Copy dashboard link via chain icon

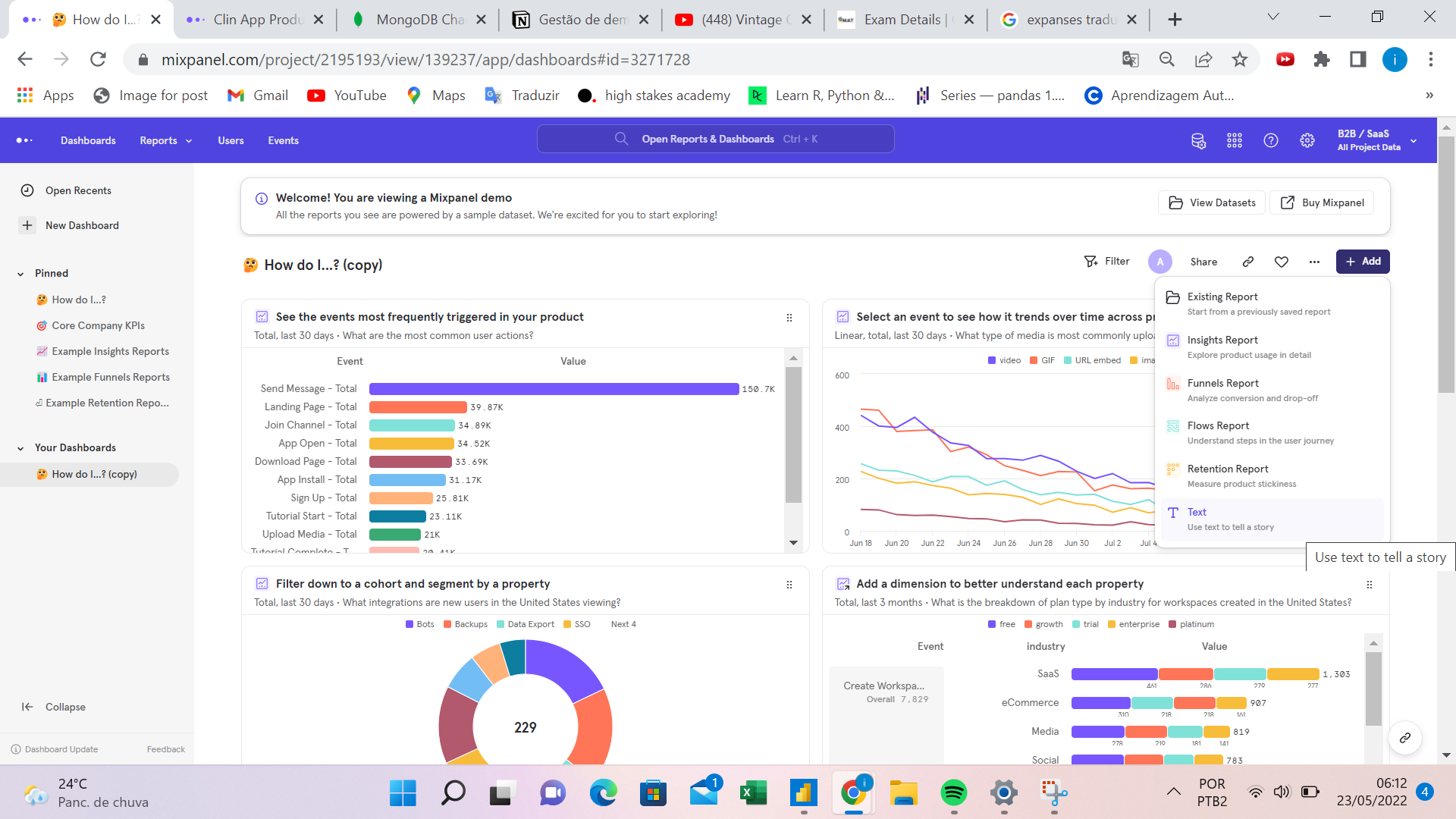pos(1248,262)
